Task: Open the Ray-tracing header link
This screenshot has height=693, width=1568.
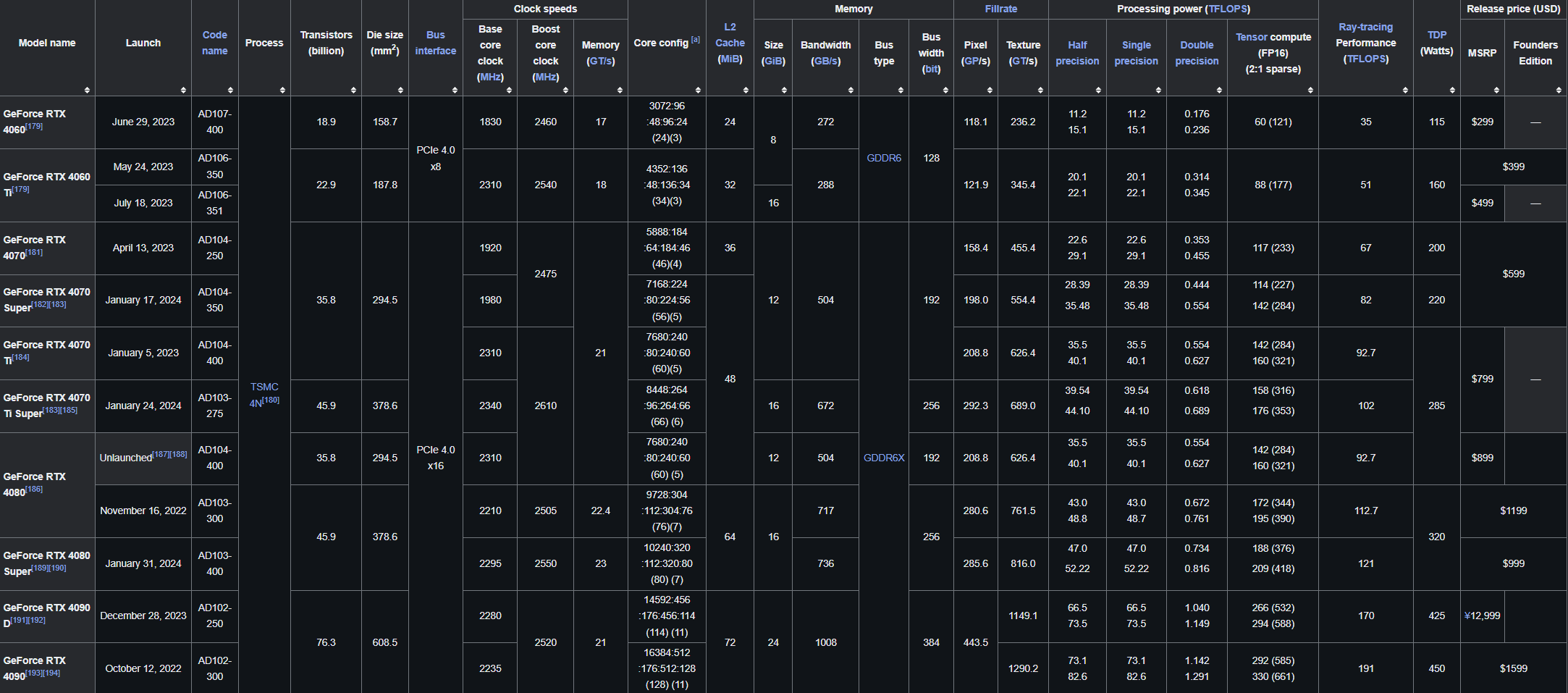Action: click(x=1365, y=27)
